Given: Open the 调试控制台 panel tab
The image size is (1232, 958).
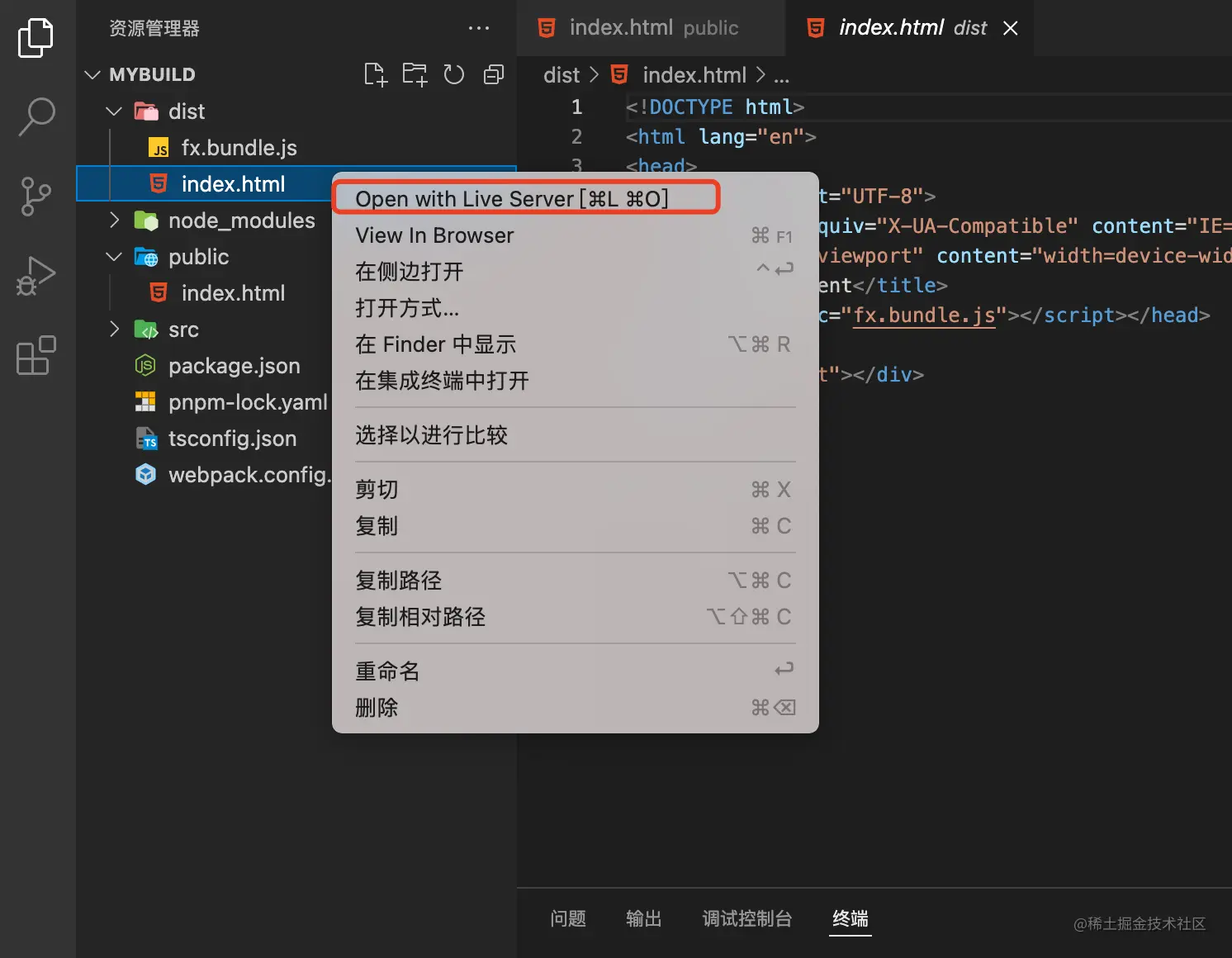Looking at the screenshot, I should 747,919.
